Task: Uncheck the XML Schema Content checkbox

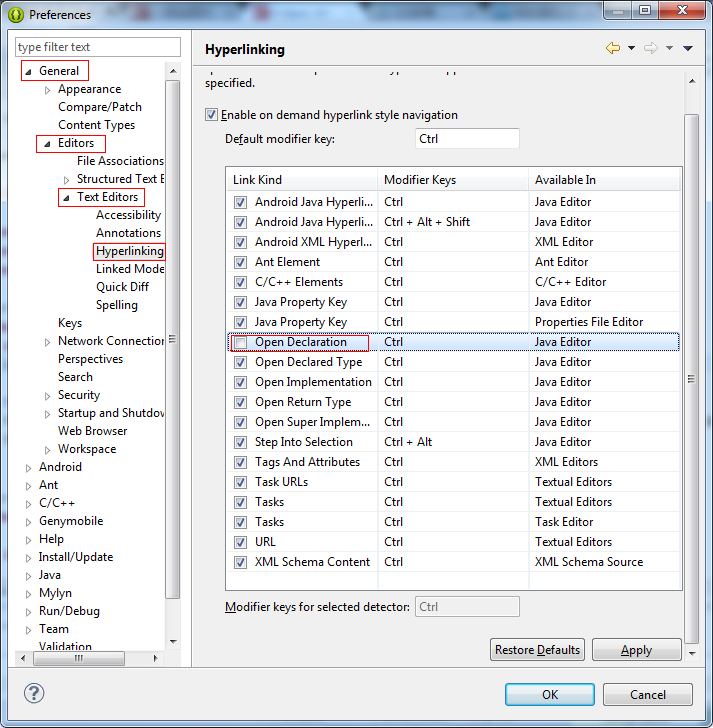Action: tap(240, 562)
